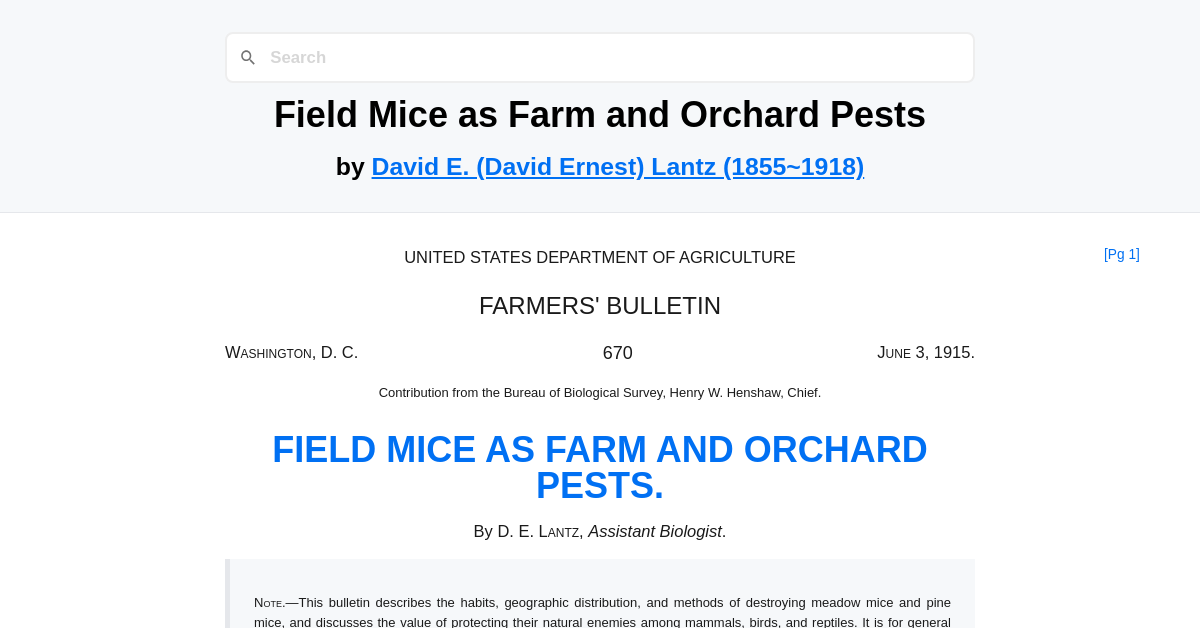Jump to Page 1 using the [Pg 1] link
The width and height of the screenshot is (1200, 628).
(x=1121, y=254)
